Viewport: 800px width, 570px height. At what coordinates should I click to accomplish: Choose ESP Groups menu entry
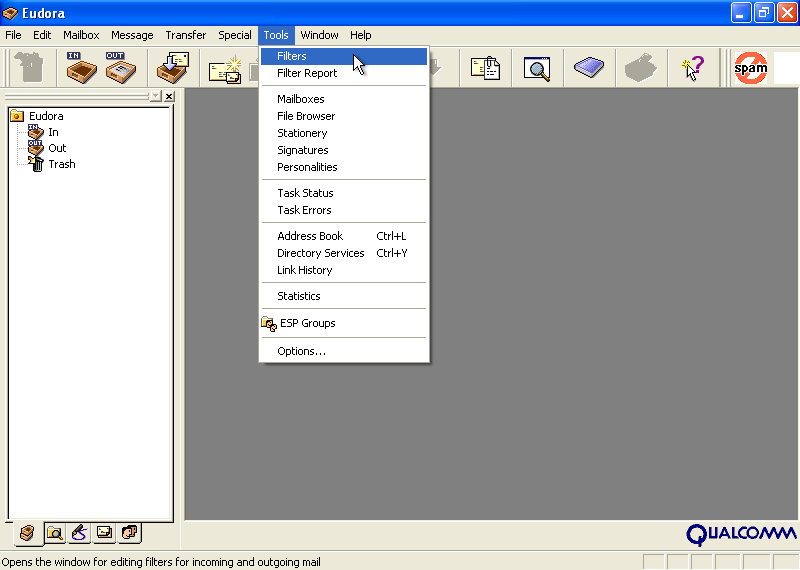coord(344,323)
